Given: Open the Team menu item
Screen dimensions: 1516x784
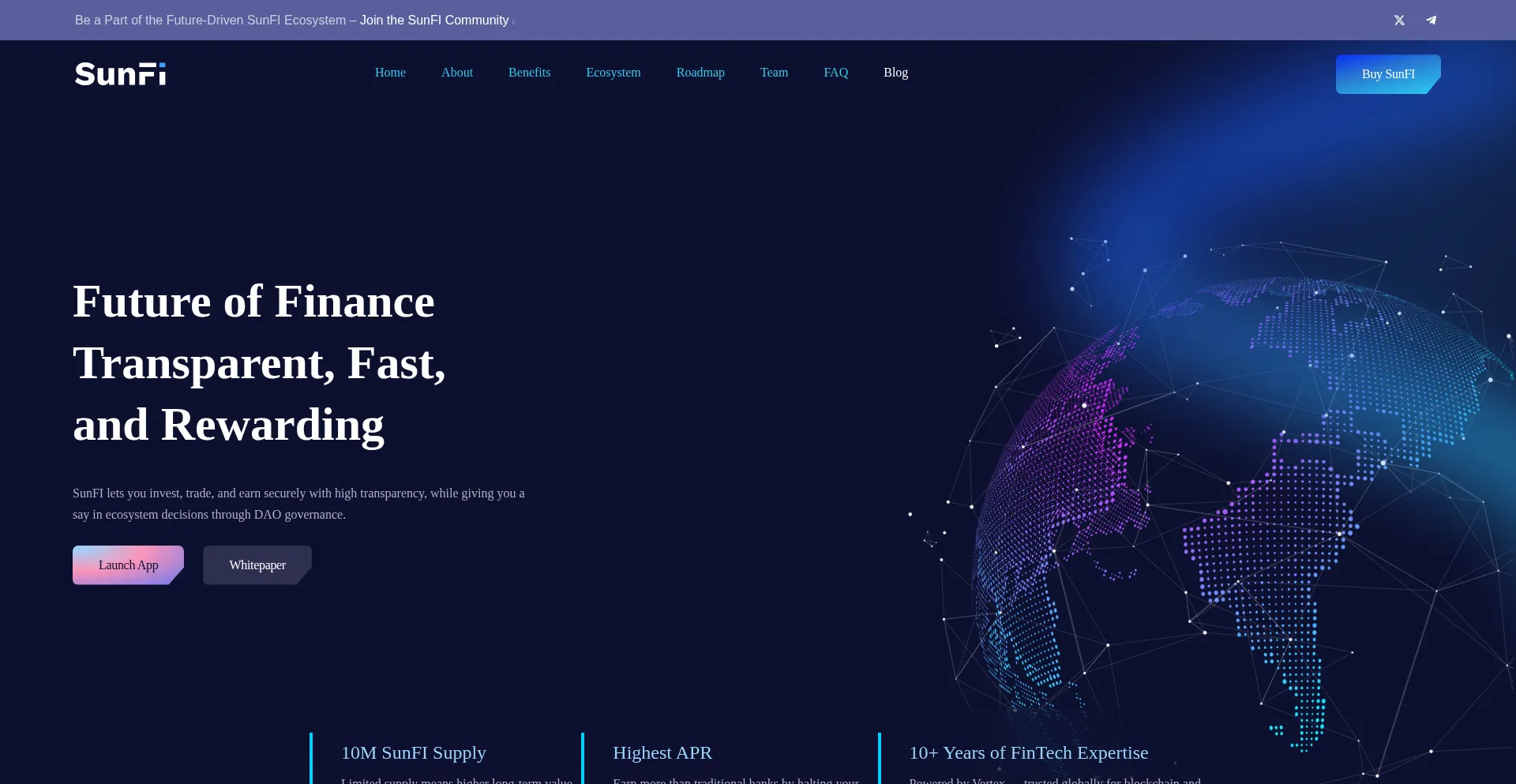Looking at the screenshot, I should pyautogui.click(x=774, y=73).
